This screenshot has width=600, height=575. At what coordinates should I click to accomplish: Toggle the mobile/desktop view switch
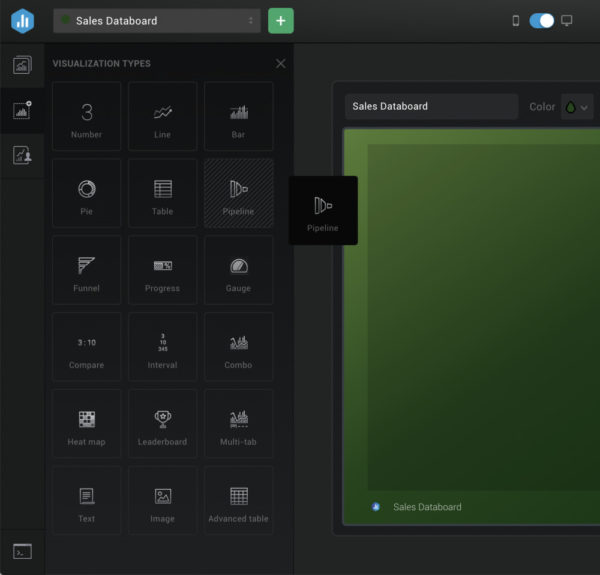[x=541, y=21]
